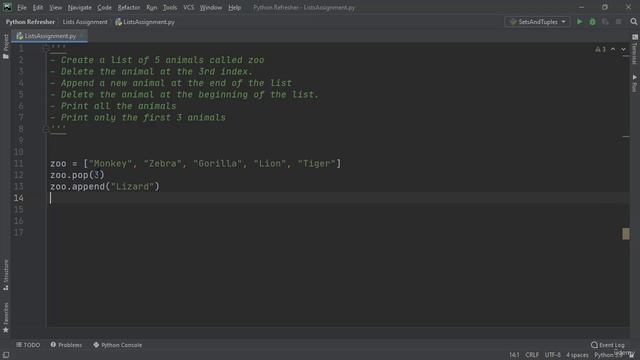Screen dimensions: 640x360
Task: Open the Terminal vertical sidebar tab
Action: point(635,50)
